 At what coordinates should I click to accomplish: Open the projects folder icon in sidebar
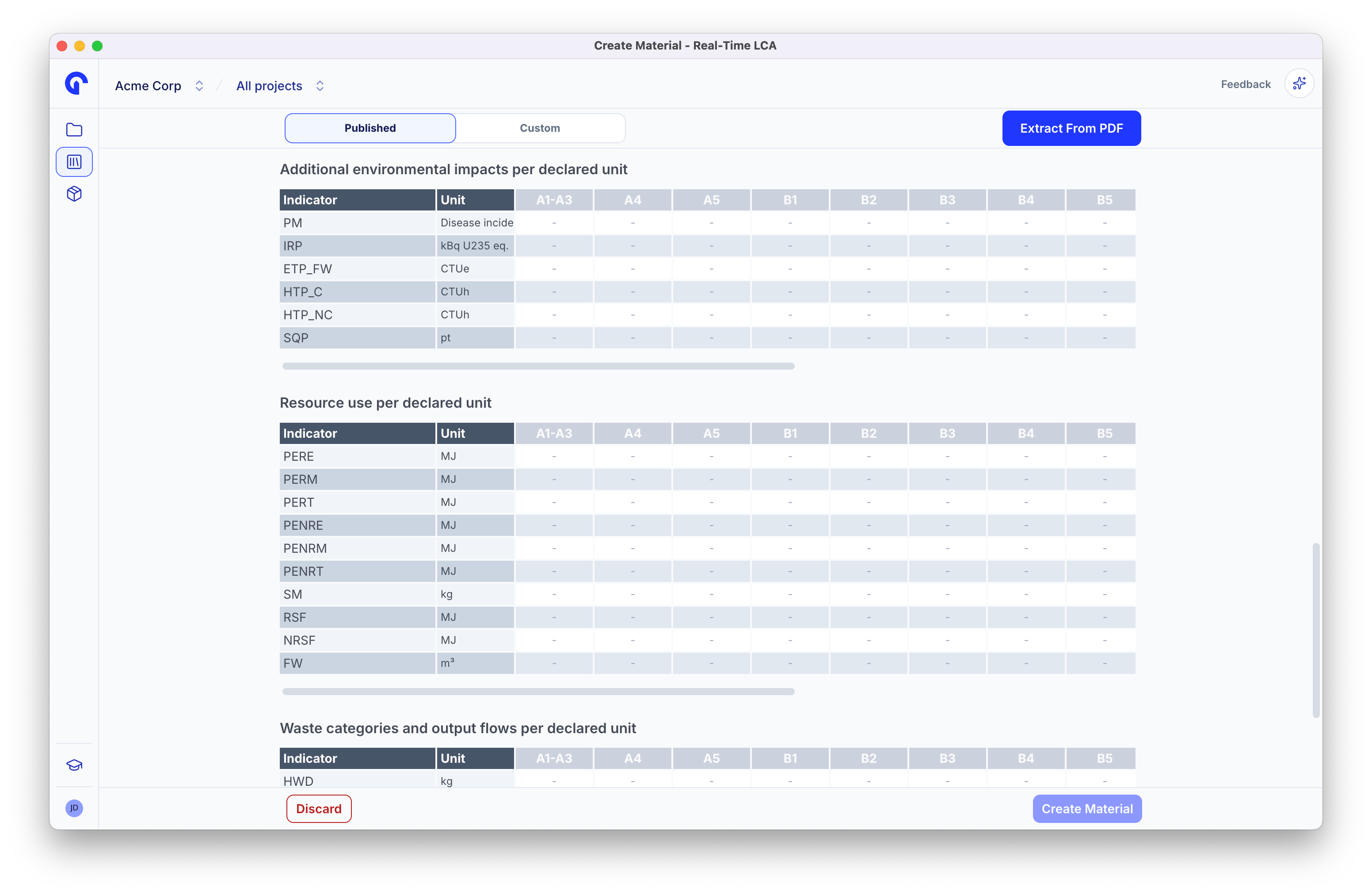tap(74, 130)
